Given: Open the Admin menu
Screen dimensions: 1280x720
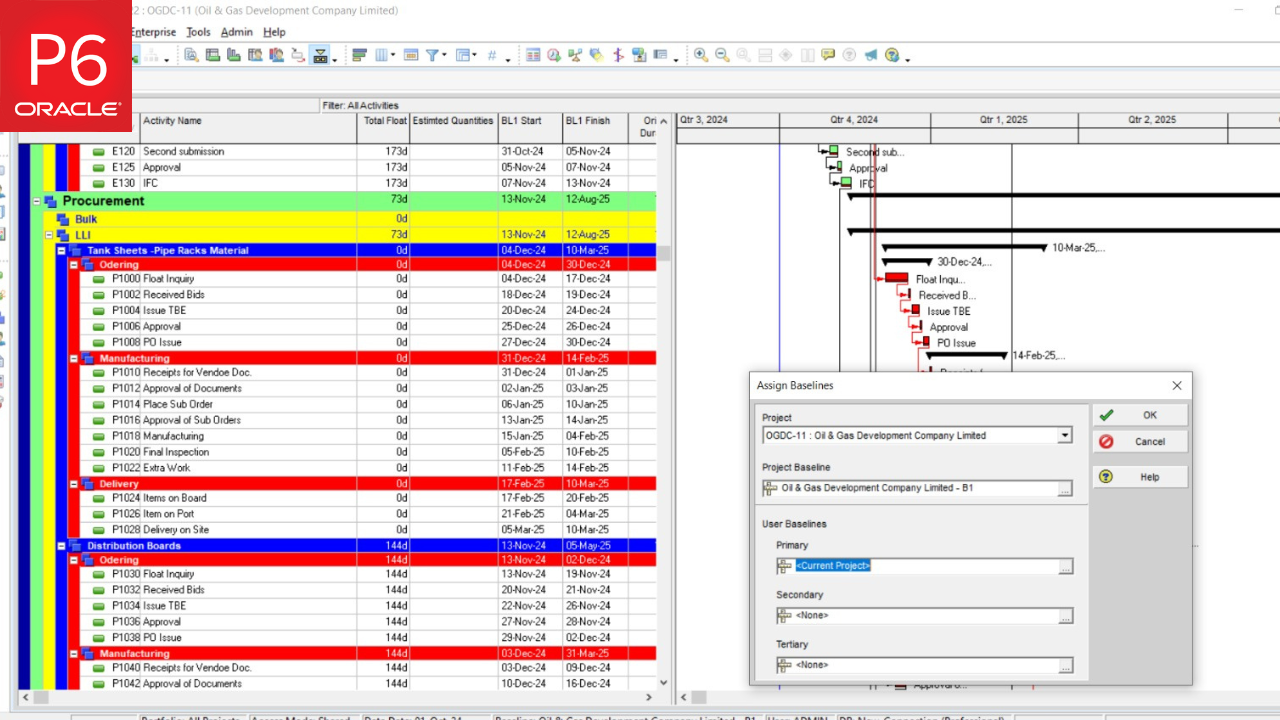Looking at the screenshot, I should pos(237,31).
